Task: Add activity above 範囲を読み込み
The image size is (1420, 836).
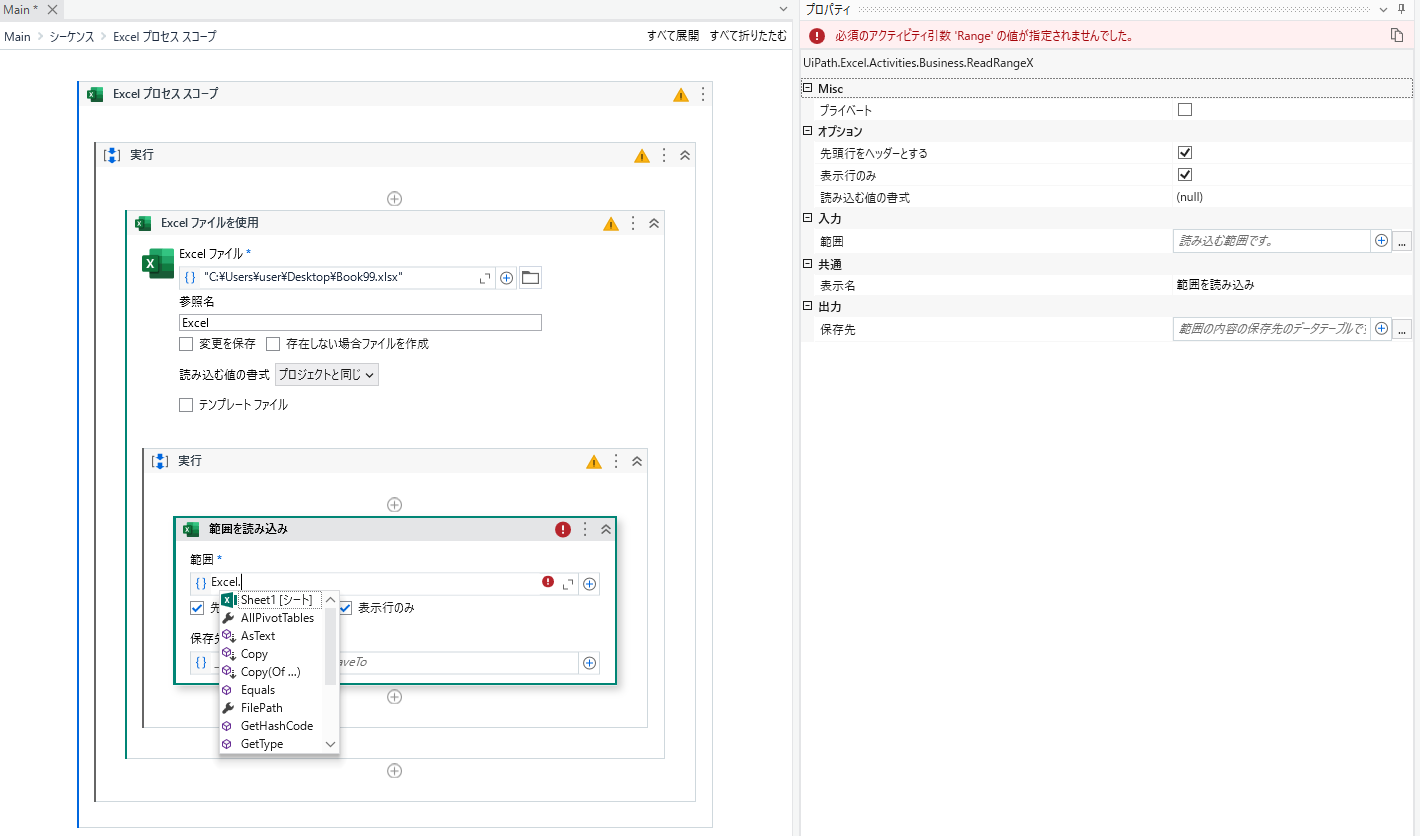Action: tap(395, 505)
